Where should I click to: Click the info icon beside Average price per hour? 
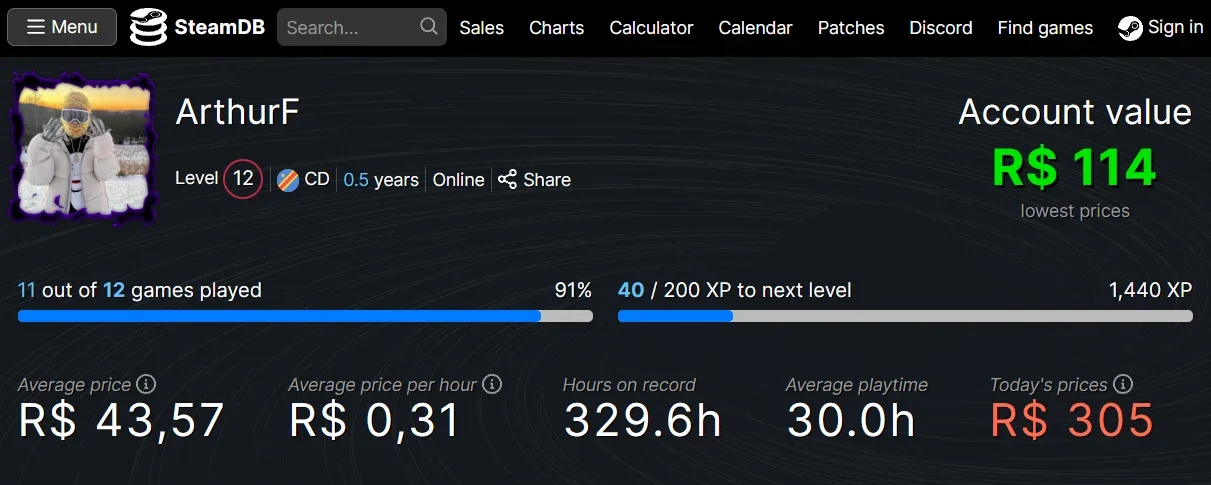coord(492,384)
